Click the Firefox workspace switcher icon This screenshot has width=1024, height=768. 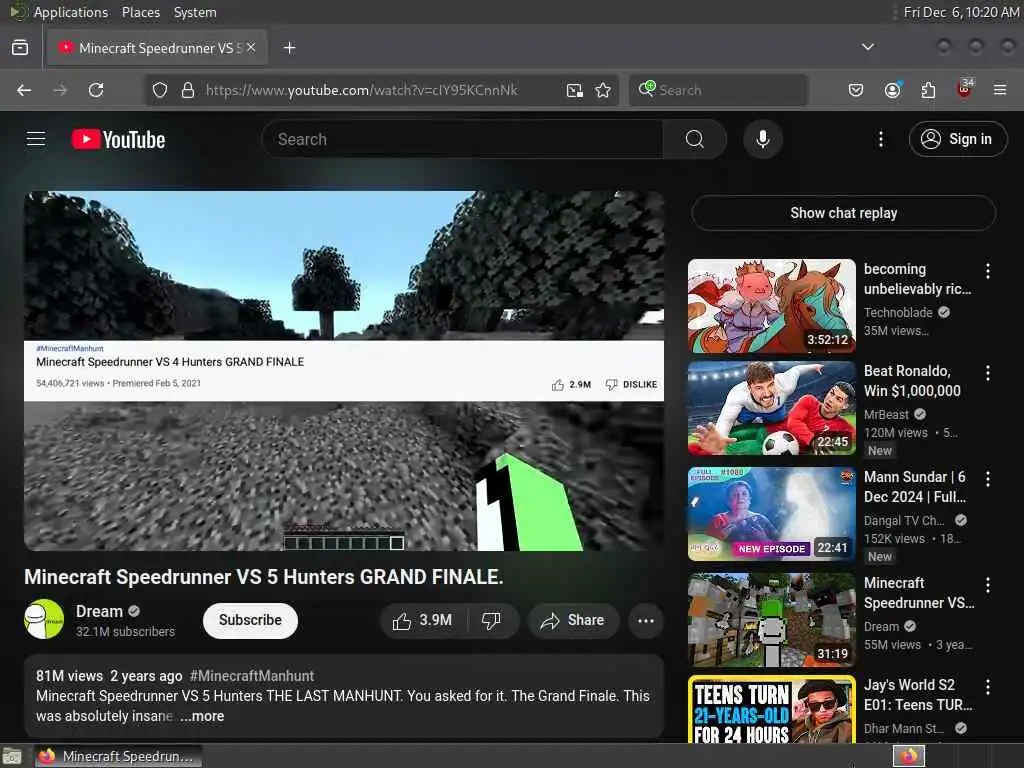[x=908, y=756]
